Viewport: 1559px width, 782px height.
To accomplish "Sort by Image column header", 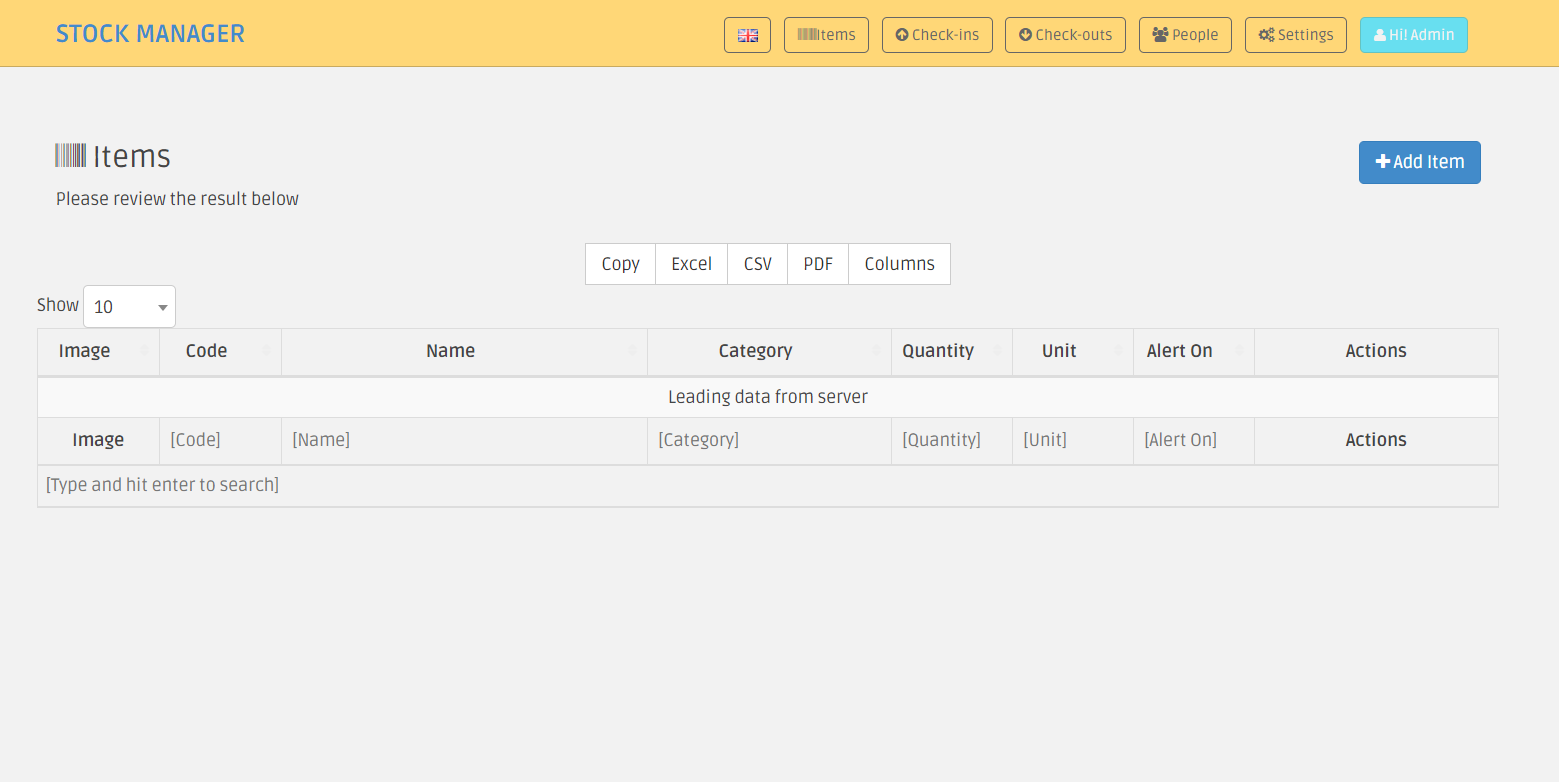I will tap(98, 352).
